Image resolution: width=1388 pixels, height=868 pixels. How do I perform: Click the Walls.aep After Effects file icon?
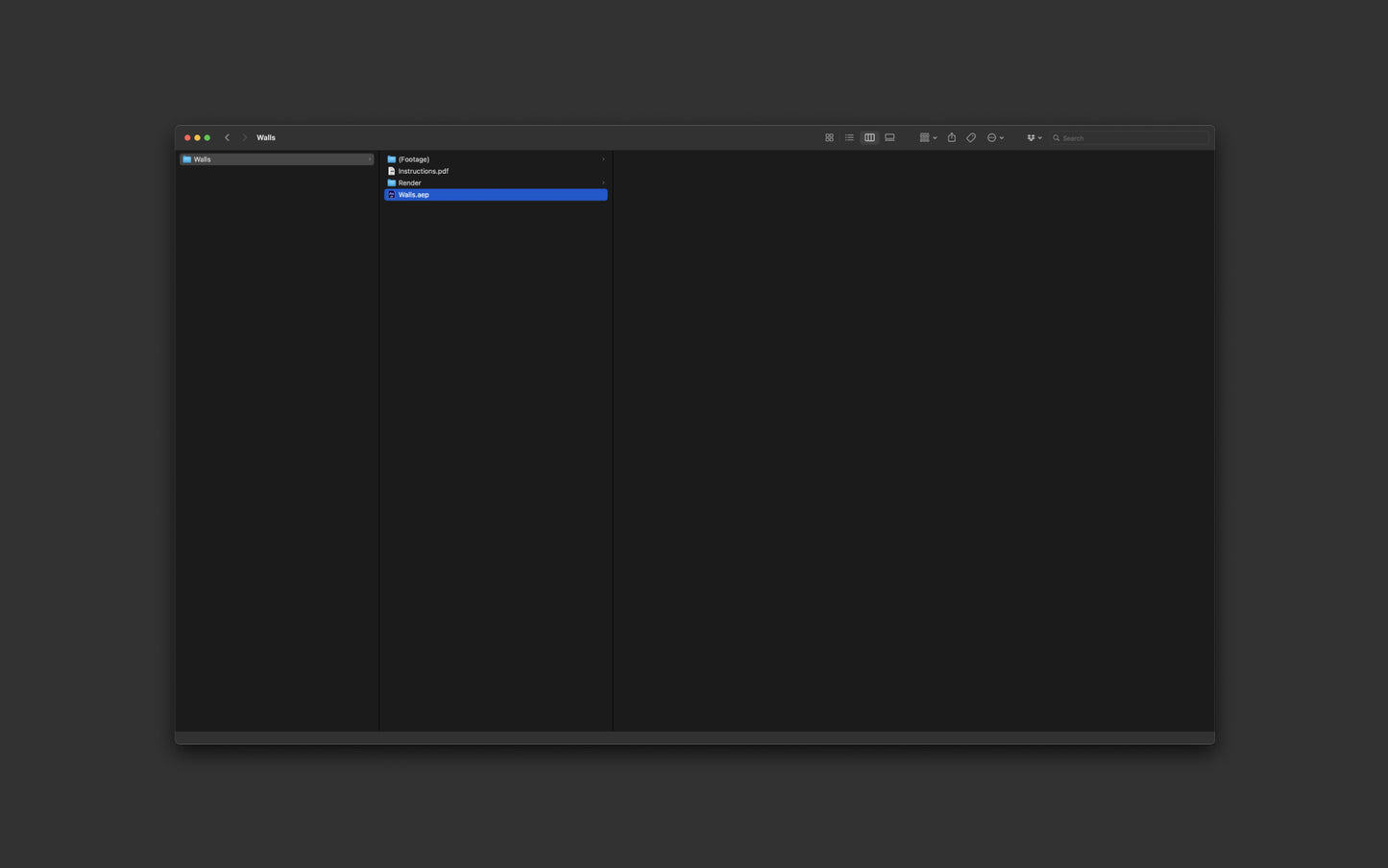(391, 195)
